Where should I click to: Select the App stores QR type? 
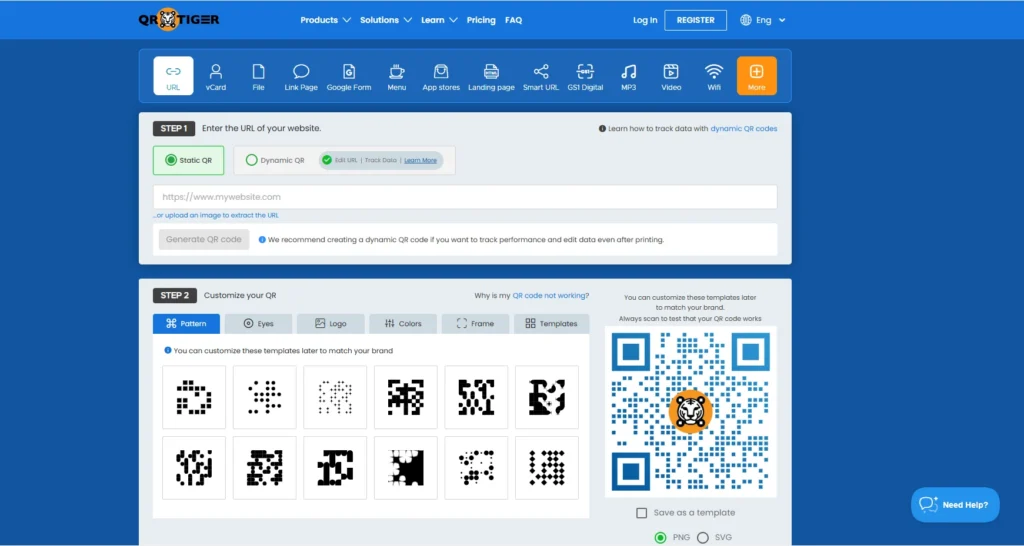[x=441, y=76]
